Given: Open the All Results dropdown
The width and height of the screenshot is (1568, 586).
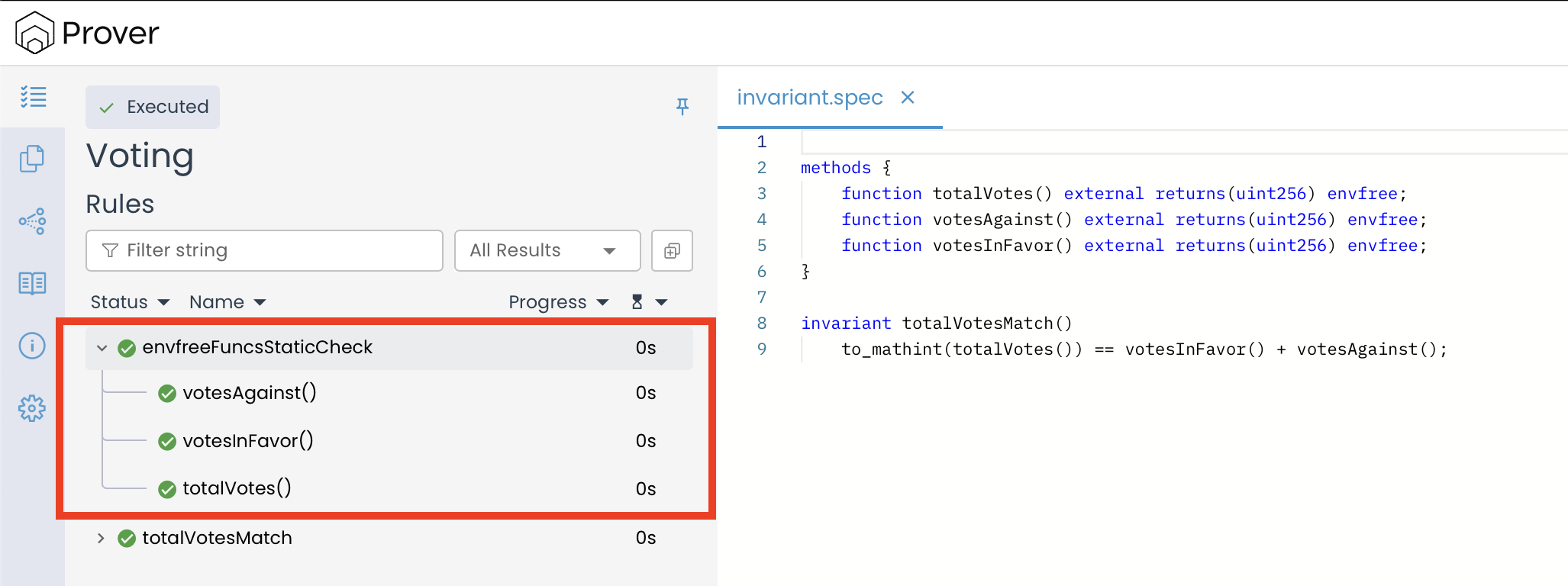Looking at the screenshot, I should [x=547, y=251].
